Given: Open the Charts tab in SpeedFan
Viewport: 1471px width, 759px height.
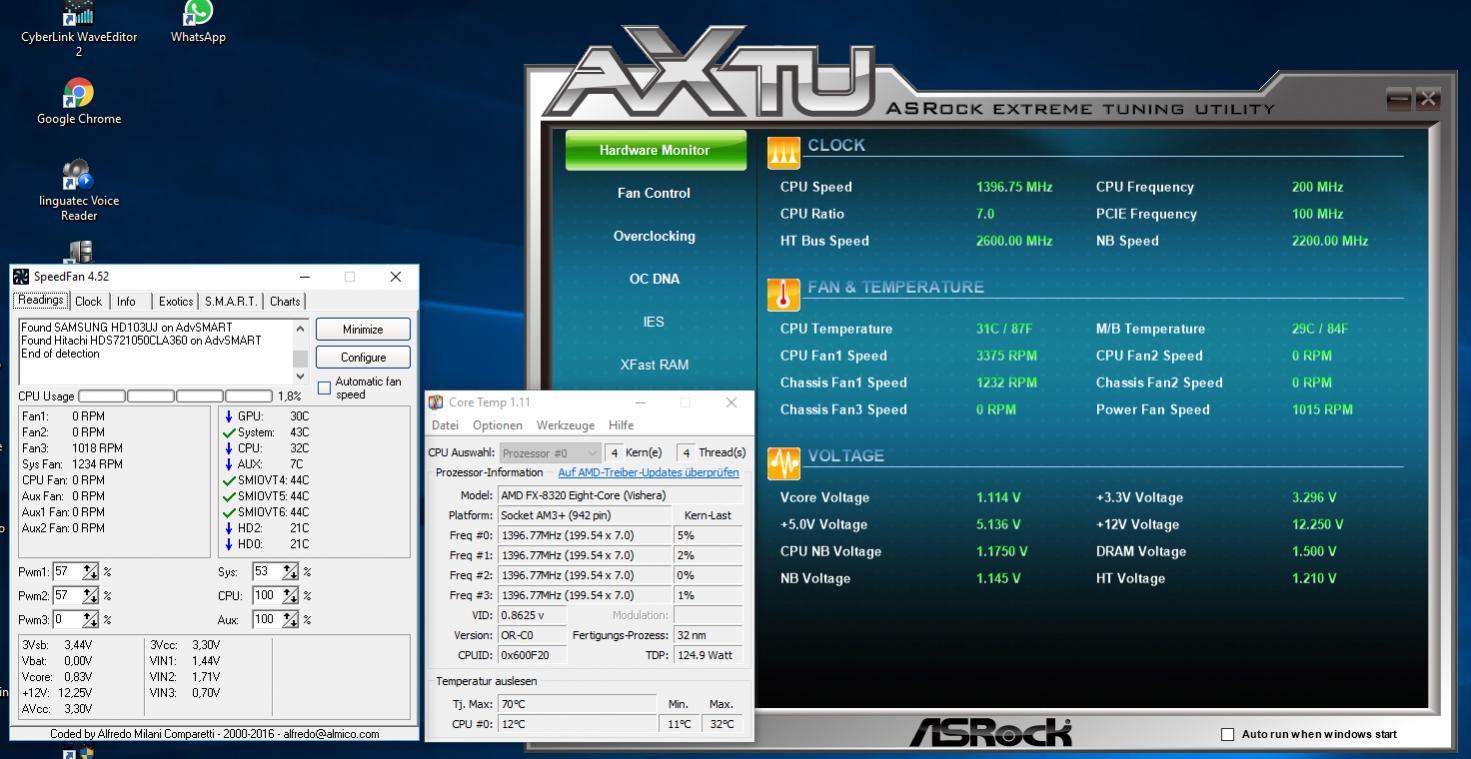Looking at the screenshot, I should click(285, 301).
